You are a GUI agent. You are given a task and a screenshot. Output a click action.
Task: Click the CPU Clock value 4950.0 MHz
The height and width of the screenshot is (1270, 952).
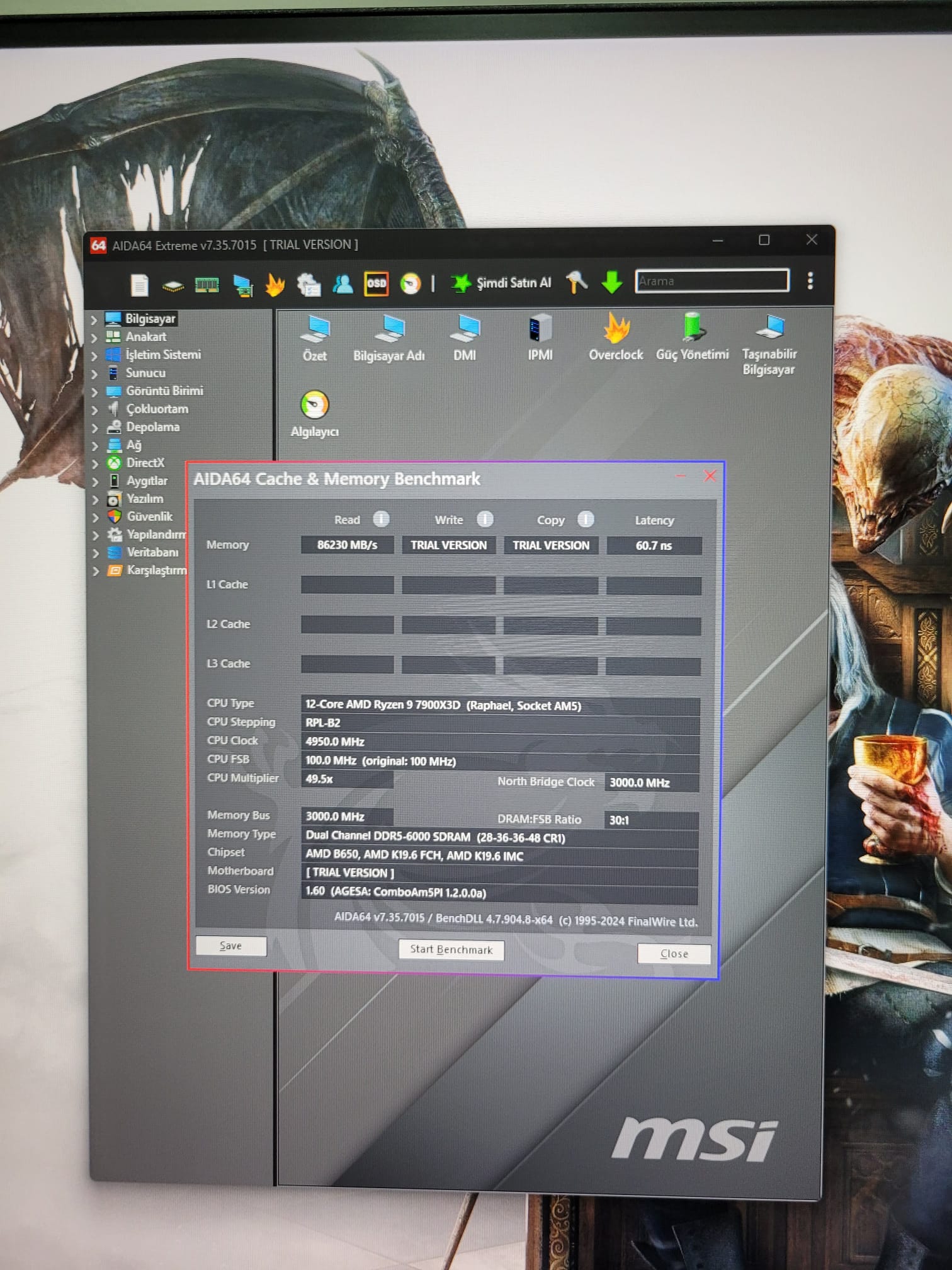(x=500, y=742)
